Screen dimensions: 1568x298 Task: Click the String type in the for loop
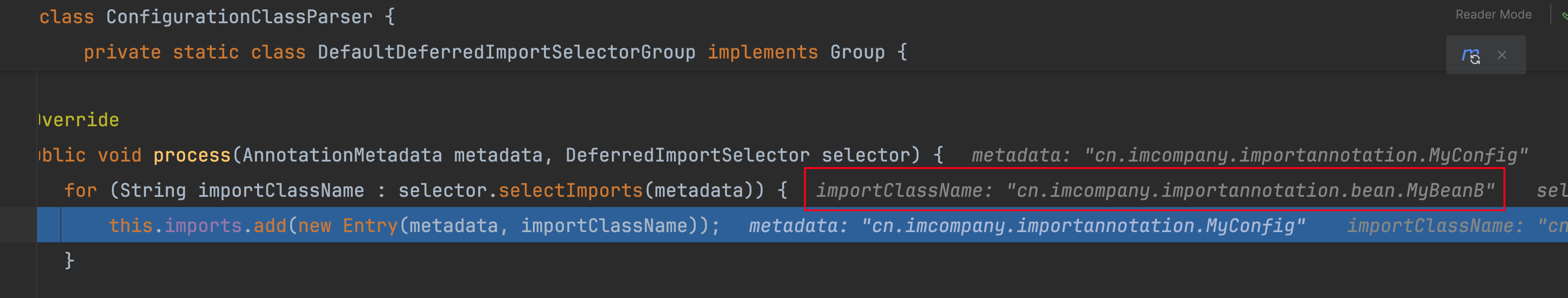[x=153, y=190]
